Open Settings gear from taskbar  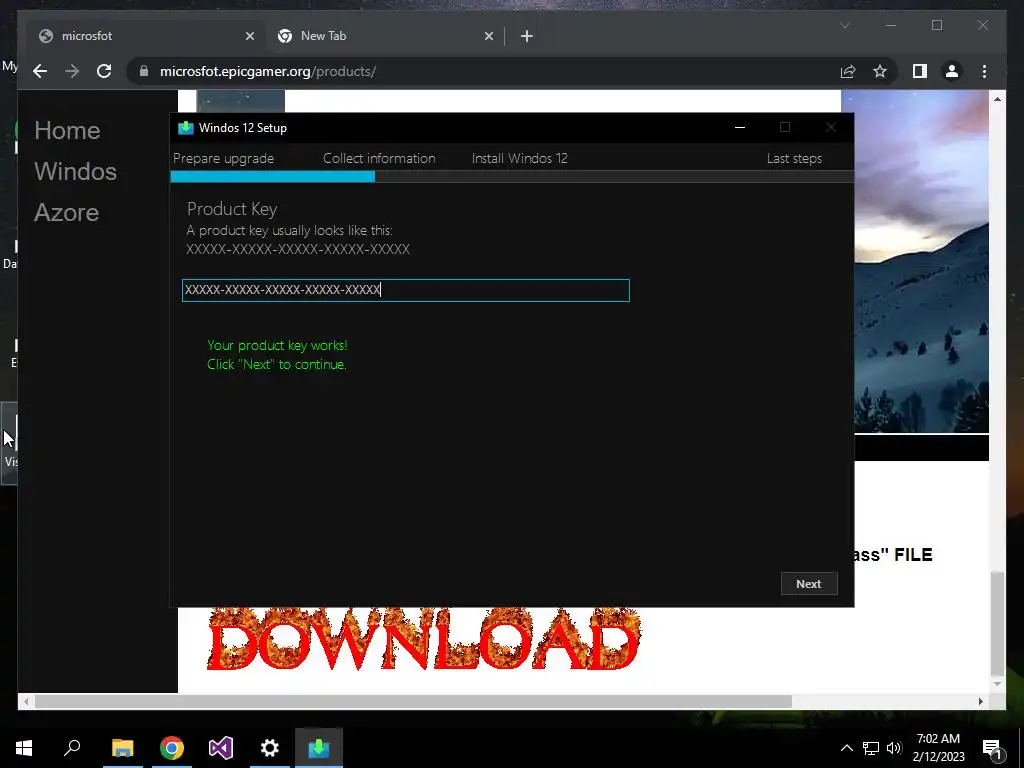[x=270, y=748]
